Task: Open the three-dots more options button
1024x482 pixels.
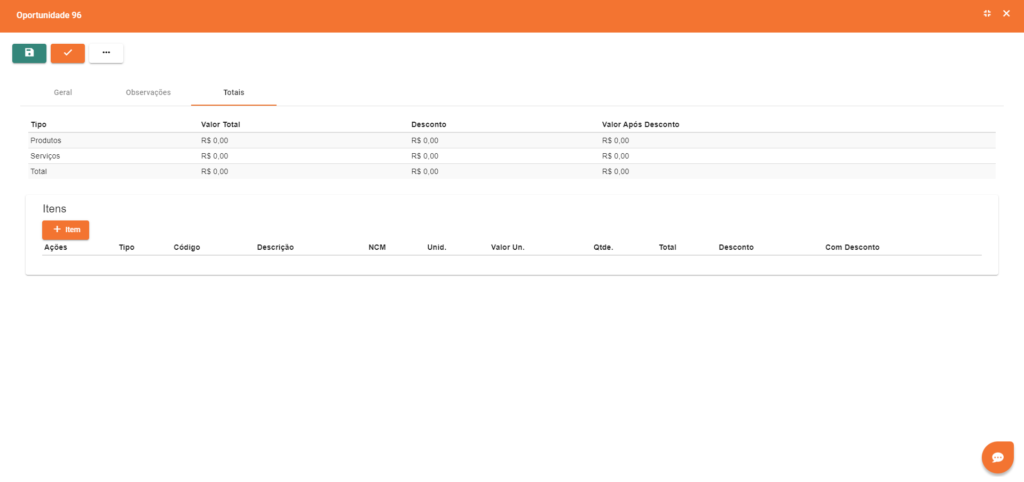Action: pyautogui.click(x=106, y=53)
